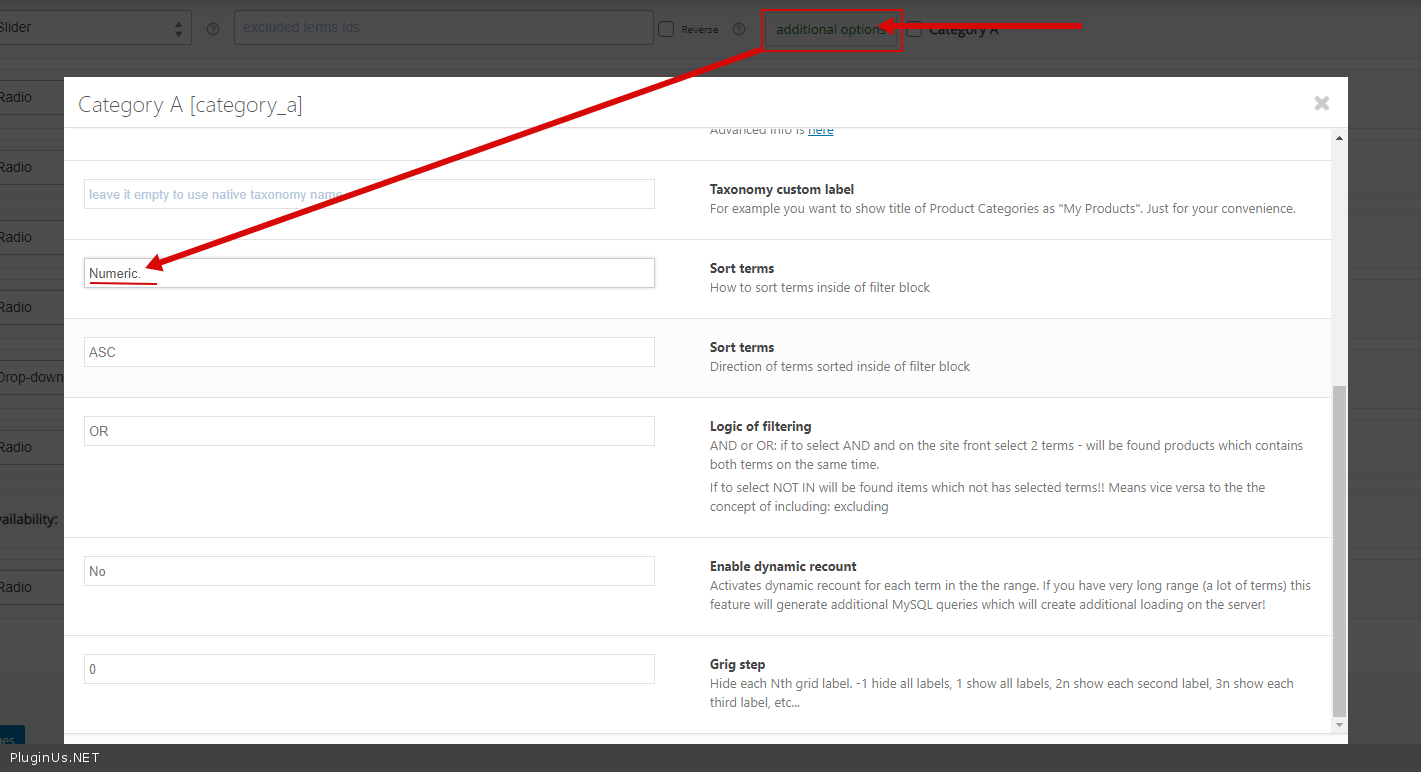Open sort direction dropdown showing ASC
Image resolution: width=1421 pixels, height=772 pixels.
[x=369, y=352]
